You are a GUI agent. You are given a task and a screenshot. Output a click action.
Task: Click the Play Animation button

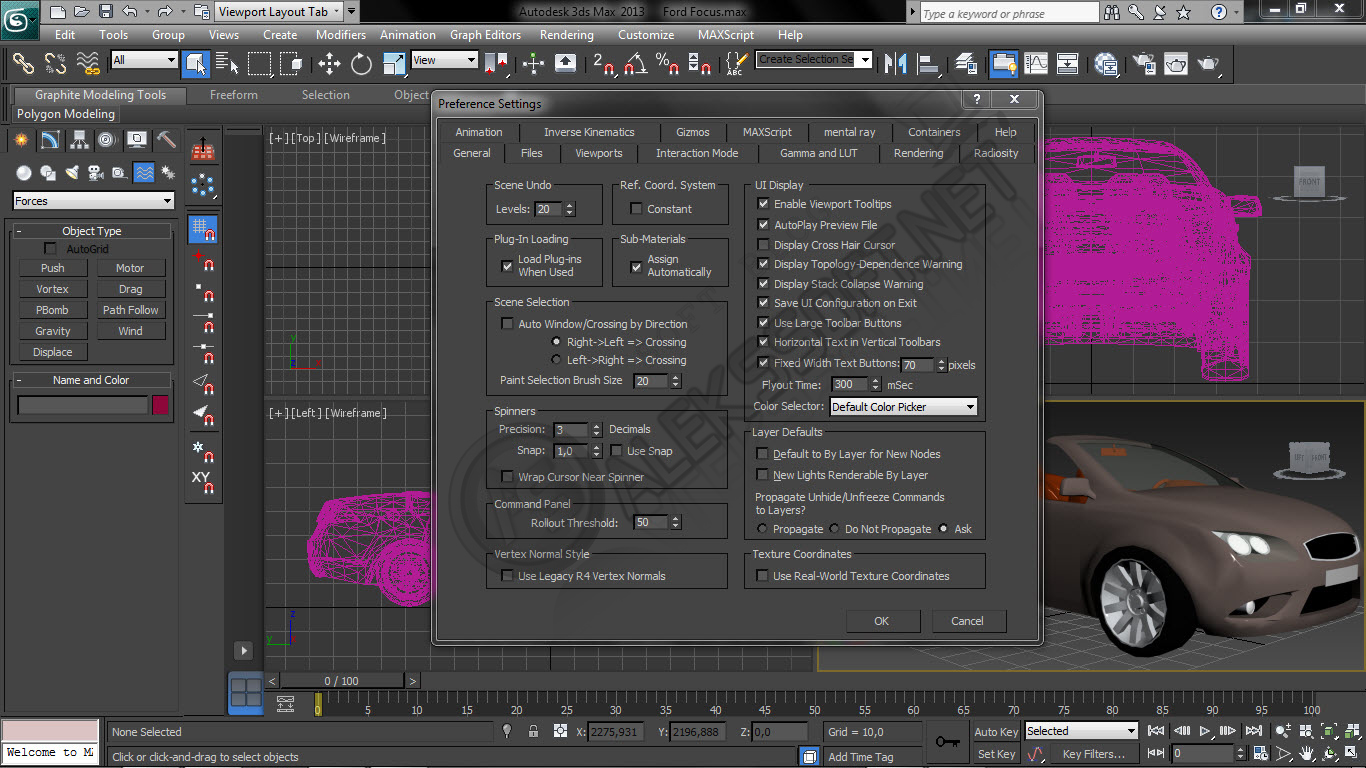pos(1206,731)
